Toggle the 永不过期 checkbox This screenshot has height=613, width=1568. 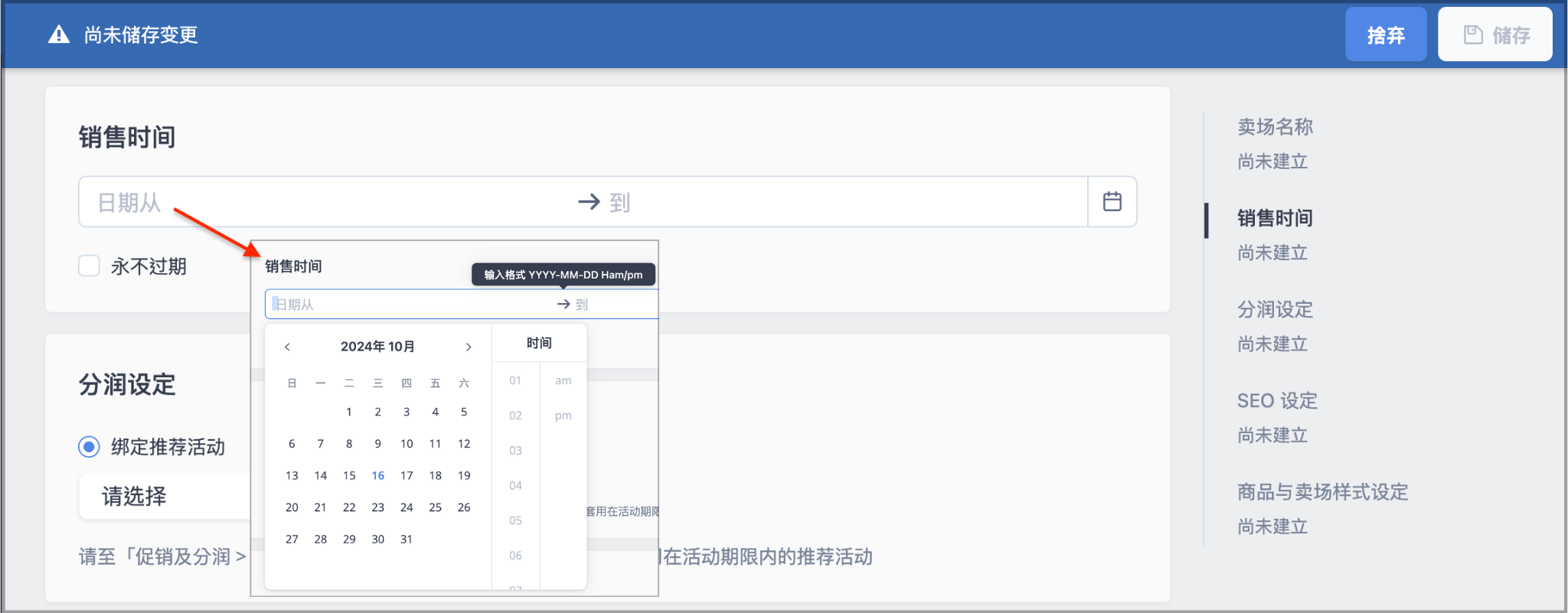(x=90, y=266)
